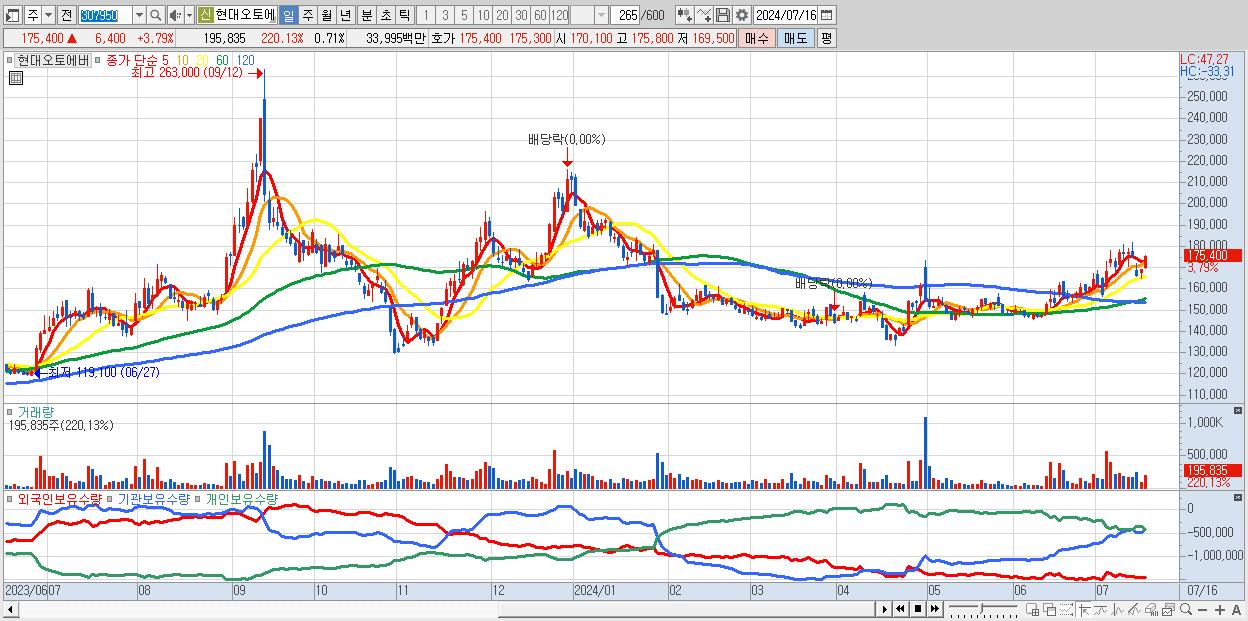Screen dimensions: 1248x621
Task: Click the 종가 단순 moving average label
Action: click(x=133, y=60)
